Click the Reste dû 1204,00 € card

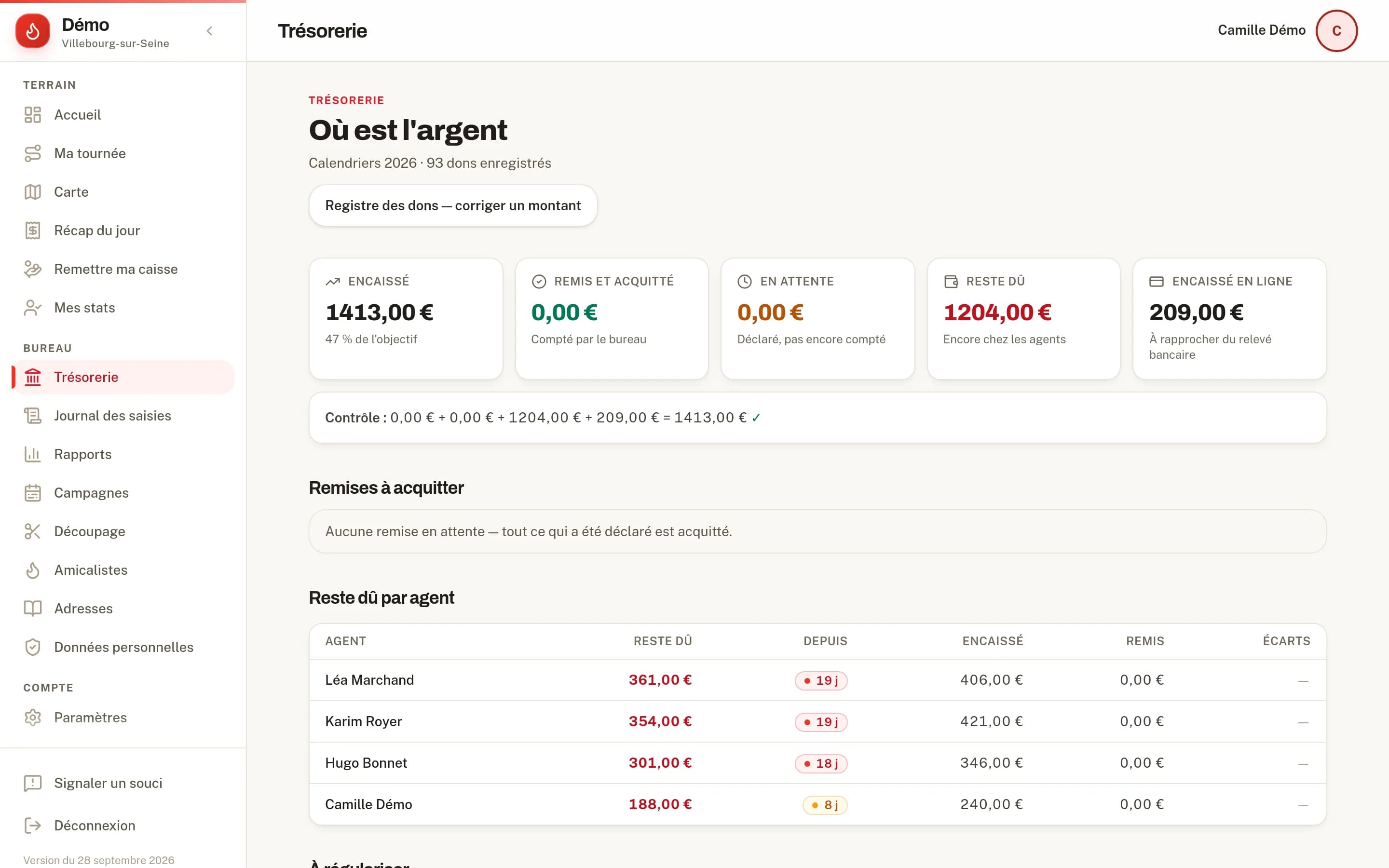(x=1023, y=319)
